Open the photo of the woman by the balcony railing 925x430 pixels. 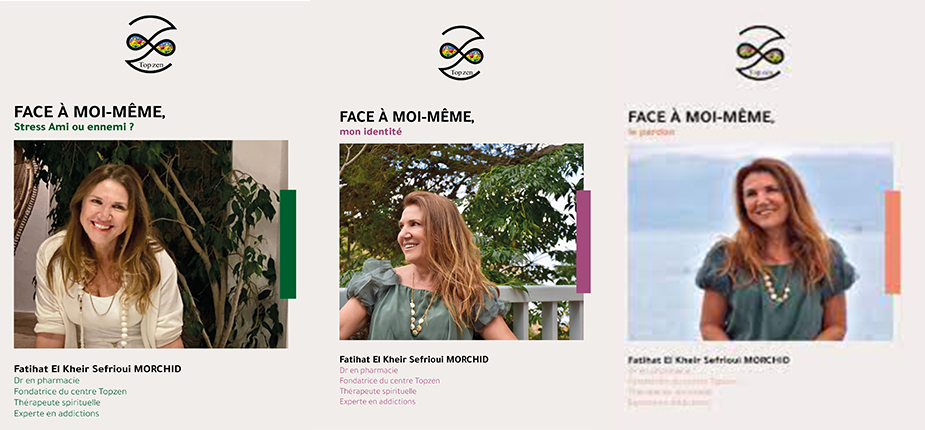[x=461, y=241]
